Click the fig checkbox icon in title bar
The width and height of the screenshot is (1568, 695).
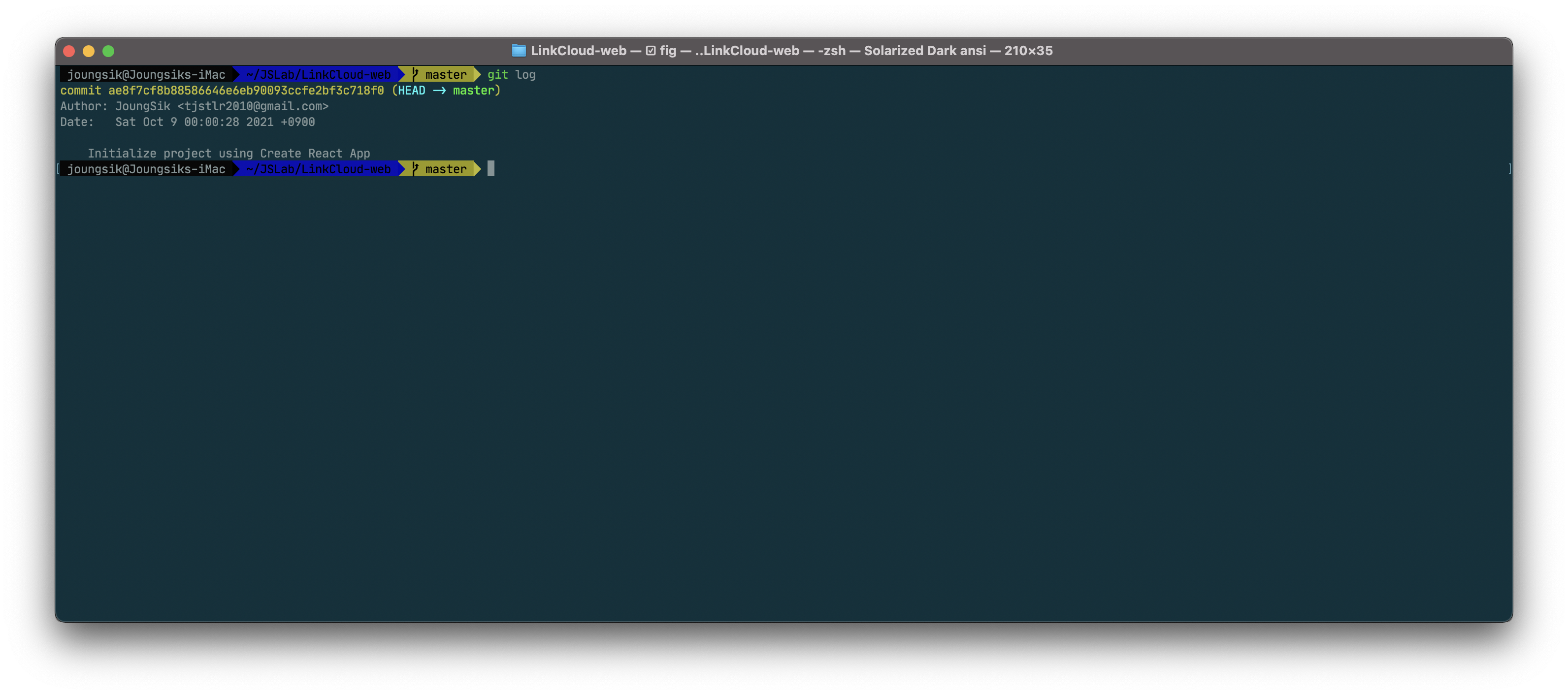pyautogui.click(x=651, y=51)
